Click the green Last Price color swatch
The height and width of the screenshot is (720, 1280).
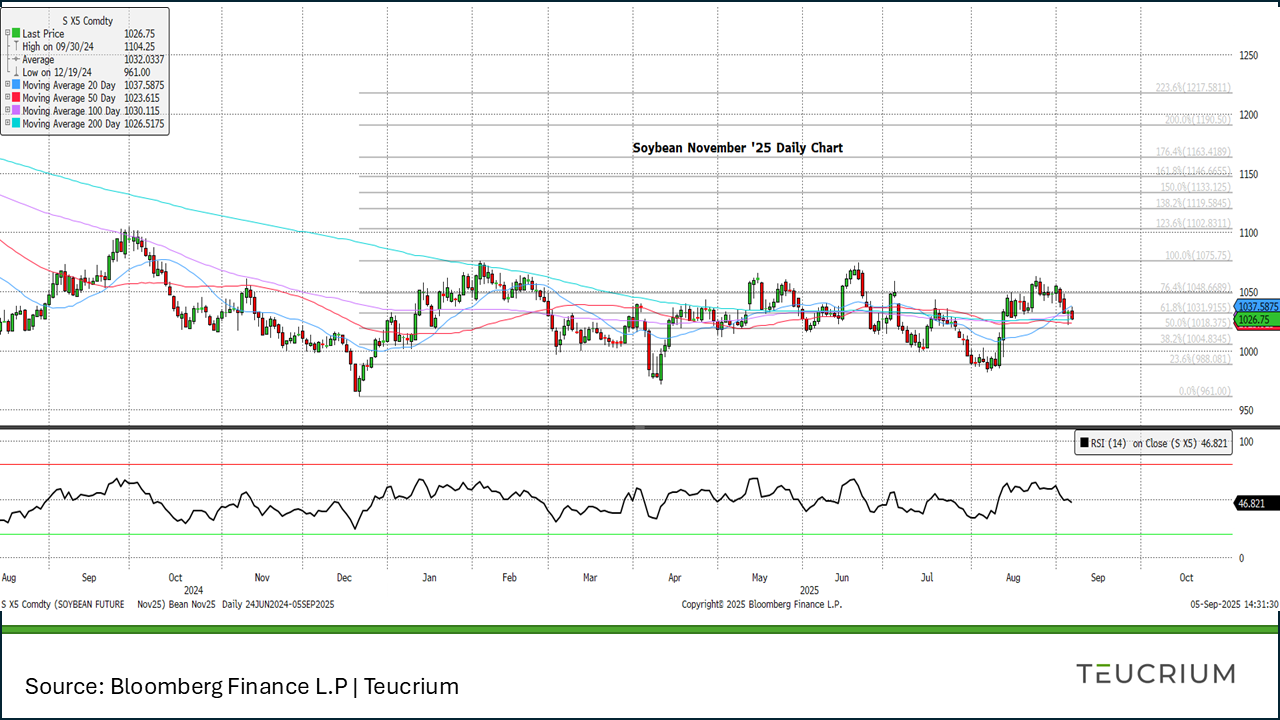pos(16,34)
